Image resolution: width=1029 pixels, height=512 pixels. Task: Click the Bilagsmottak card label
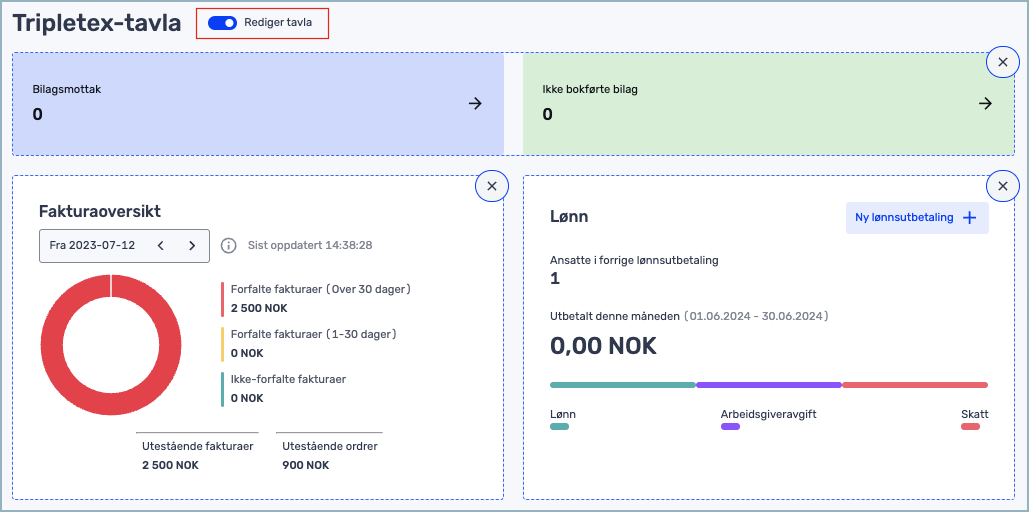click(x=67, y=90)
